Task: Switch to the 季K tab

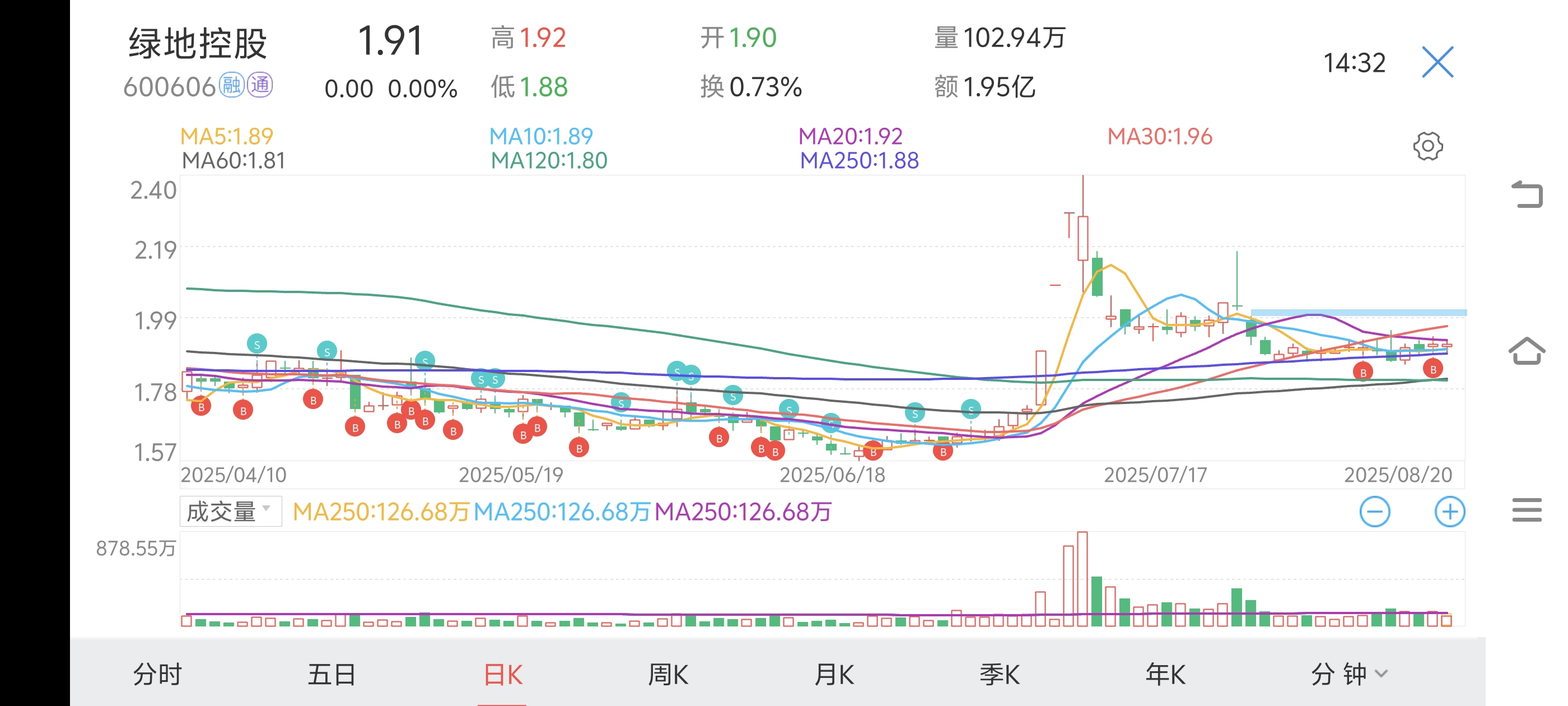Action: [1000, 674]
